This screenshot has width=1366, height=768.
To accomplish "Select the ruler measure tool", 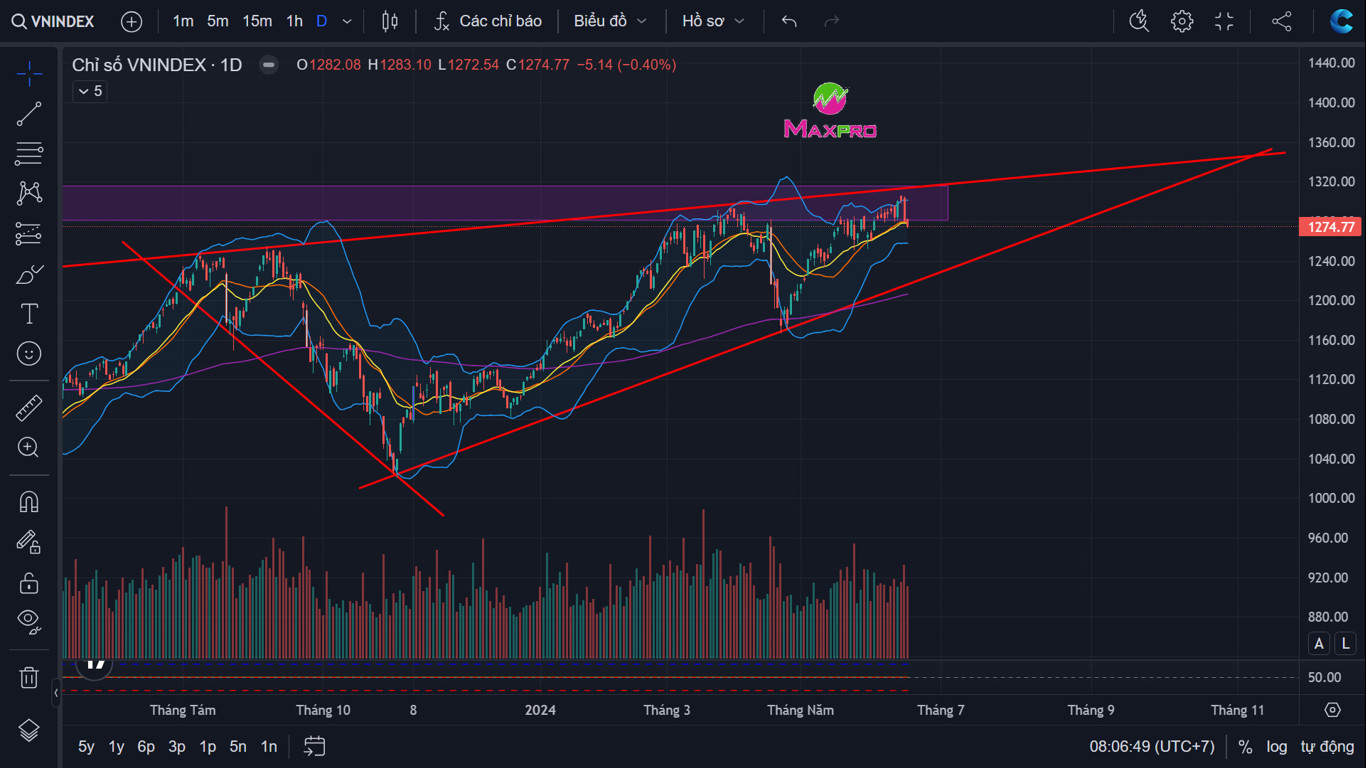I will point(29,407).
